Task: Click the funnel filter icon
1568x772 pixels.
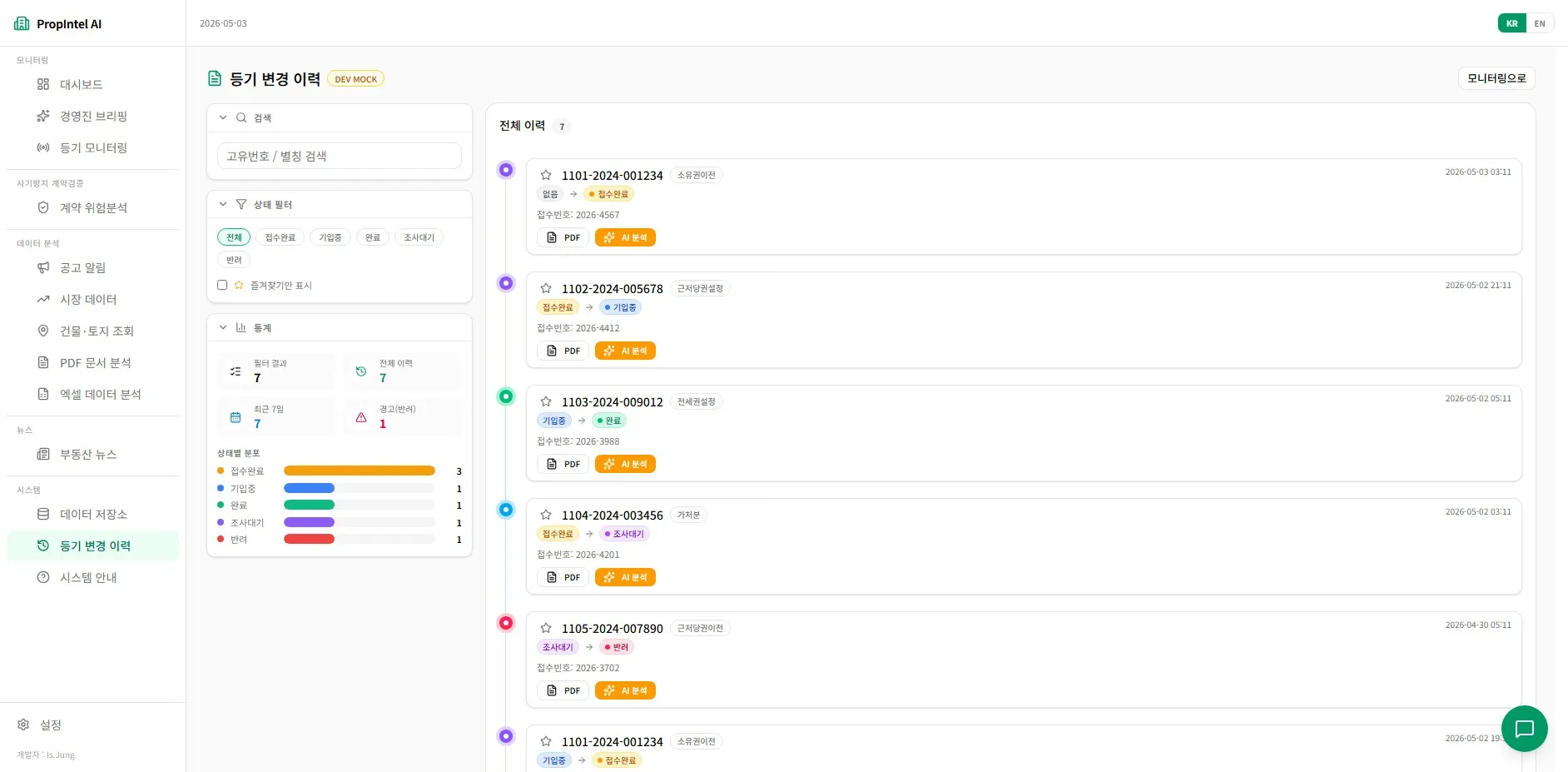Action: tap(241, 204)
